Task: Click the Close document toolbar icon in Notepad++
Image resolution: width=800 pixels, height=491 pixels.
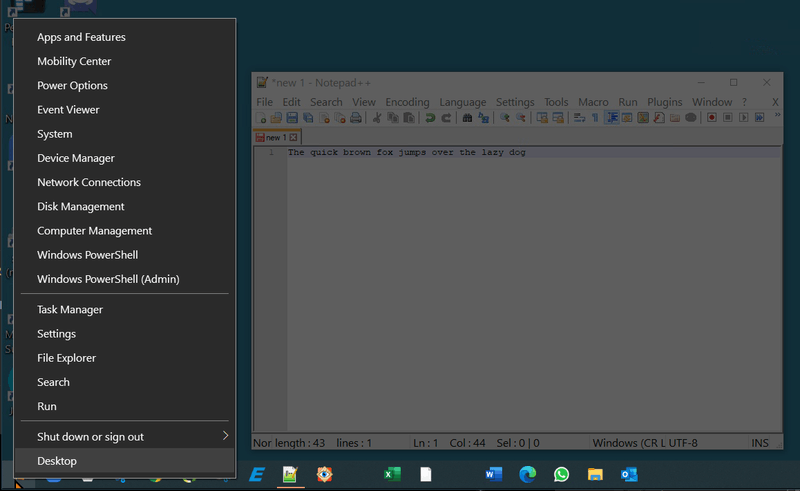Action: click(x=324, y=118)
